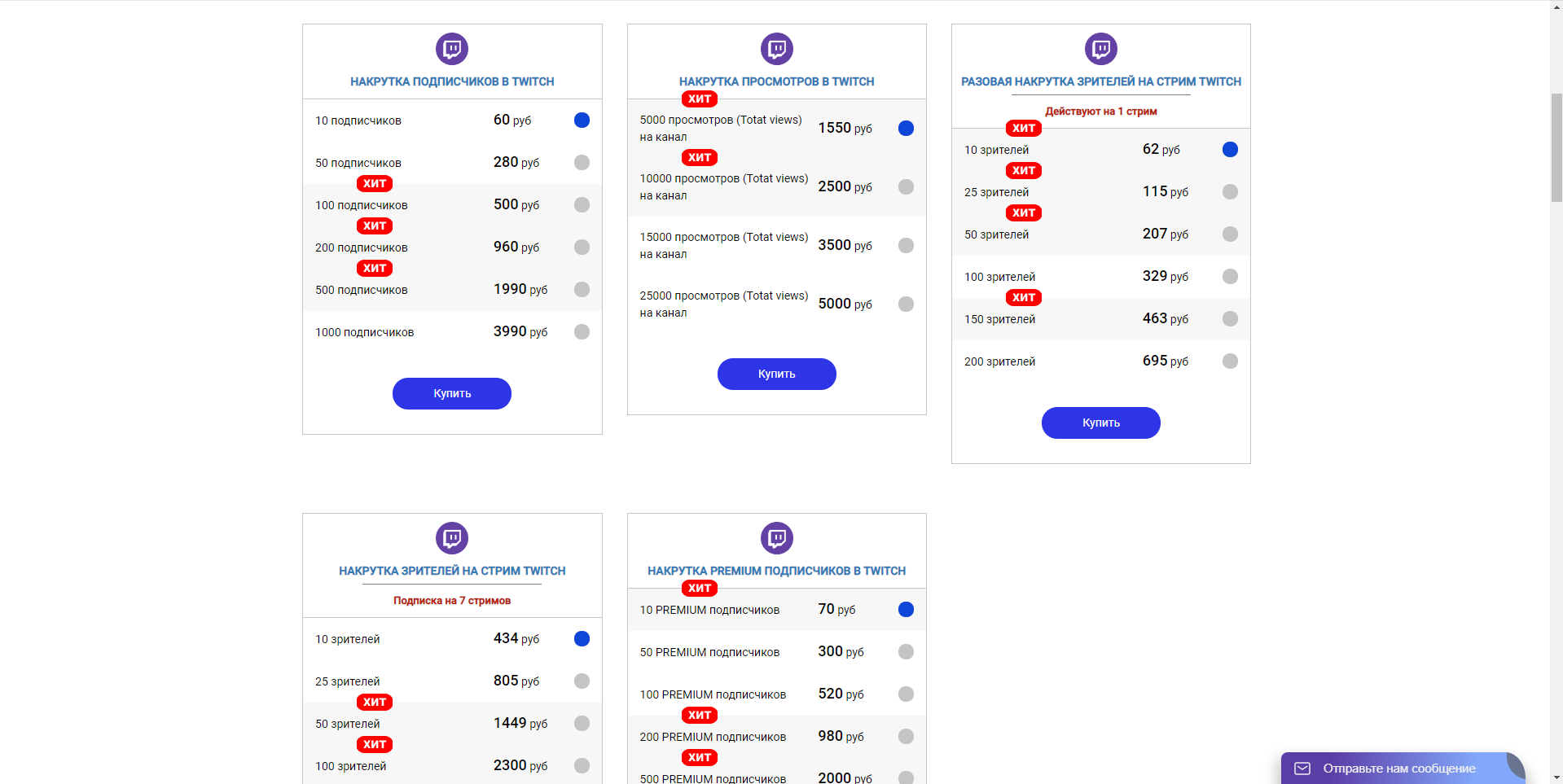Pick the 50 зрителей radio for 1449 руб
1563x784 pixels.
582,724
